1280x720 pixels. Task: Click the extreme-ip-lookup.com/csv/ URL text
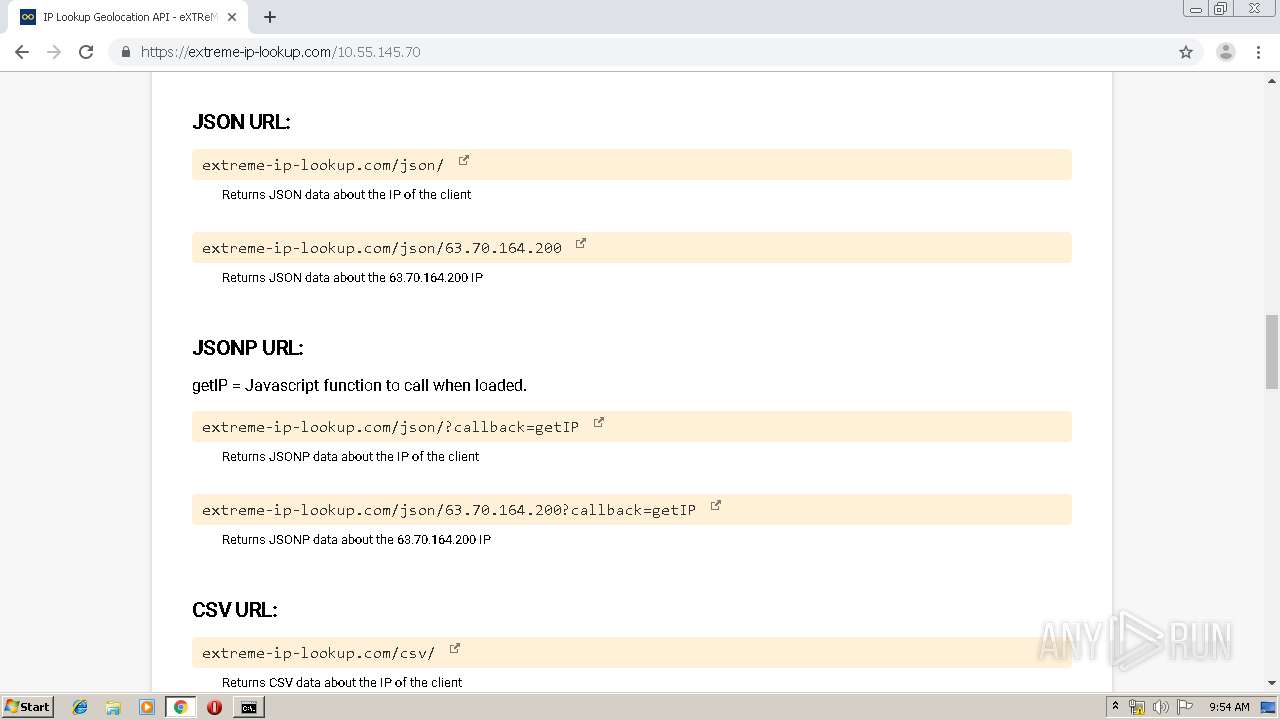pos(318,653)
